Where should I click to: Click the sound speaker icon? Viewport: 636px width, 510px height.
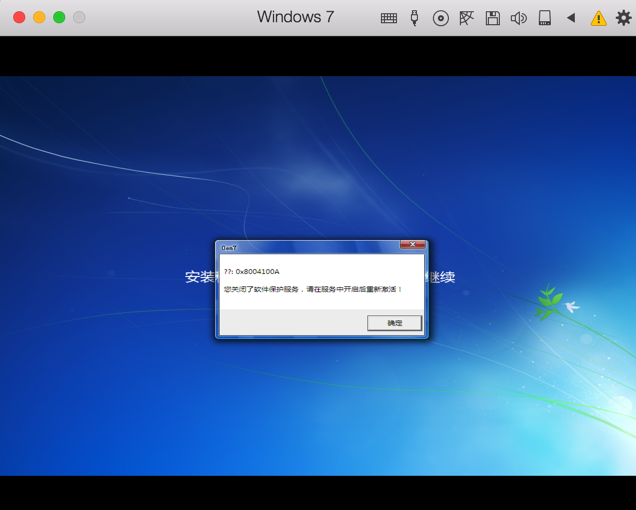pos(518,18)
